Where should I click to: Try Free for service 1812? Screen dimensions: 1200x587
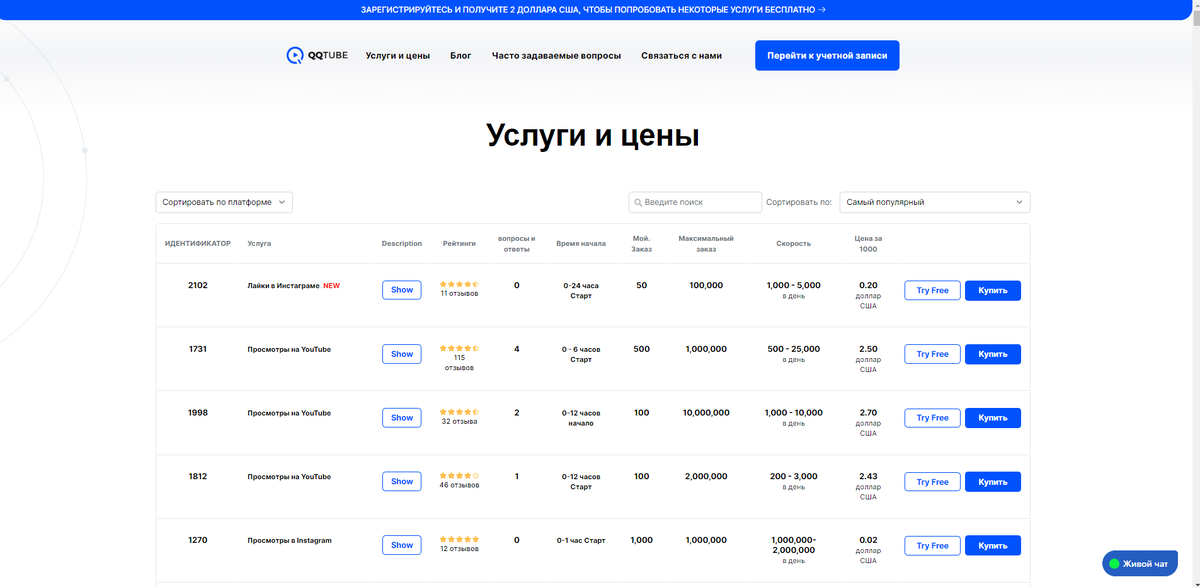click(x=932, y=482)
